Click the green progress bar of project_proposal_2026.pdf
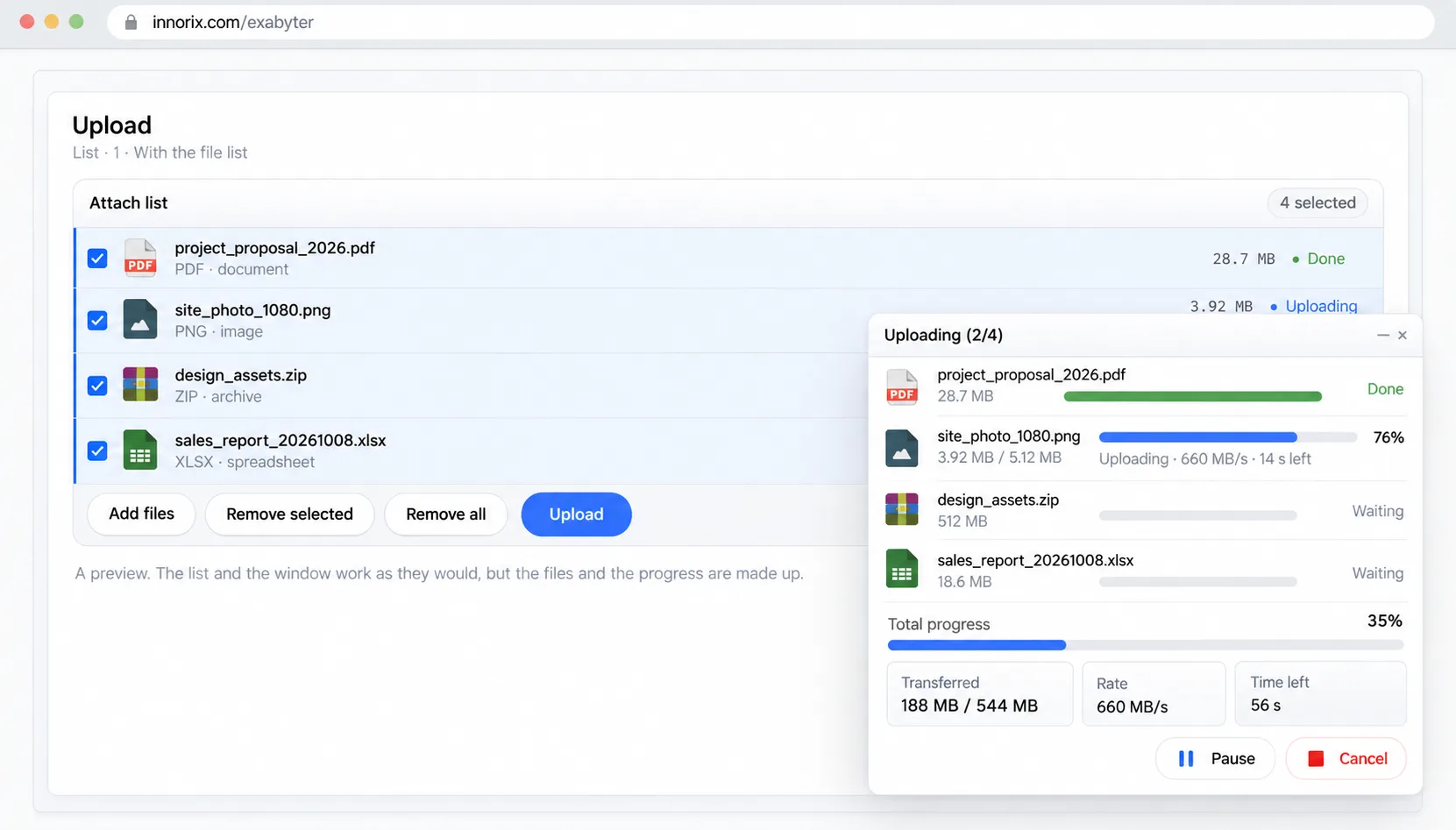Image resolution: width=1456 pixels, height=830 pixels. pos(1192,397)
